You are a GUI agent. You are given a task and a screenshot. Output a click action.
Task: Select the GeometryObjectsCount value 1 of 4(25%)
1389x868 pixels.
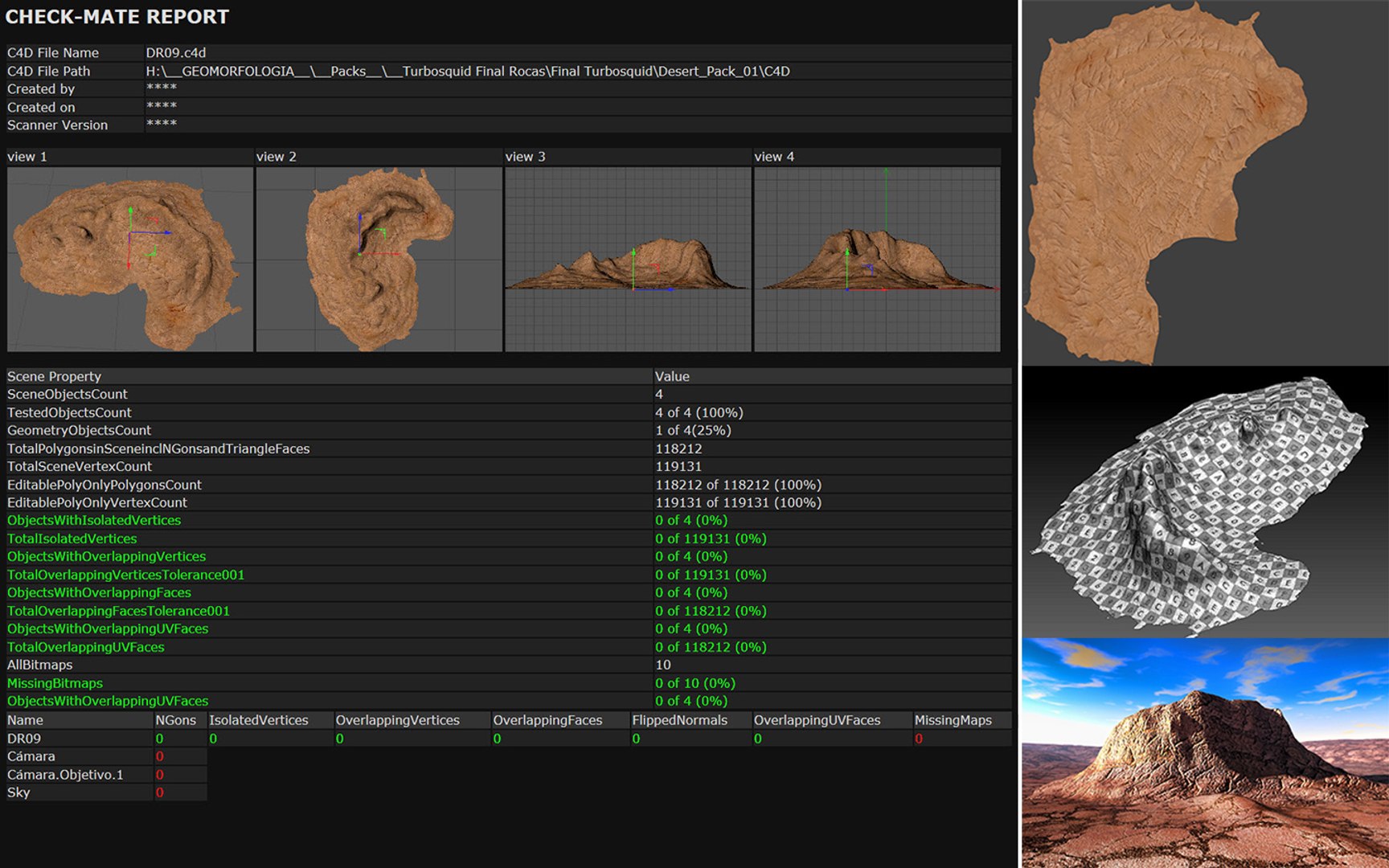tap(693, 431)
